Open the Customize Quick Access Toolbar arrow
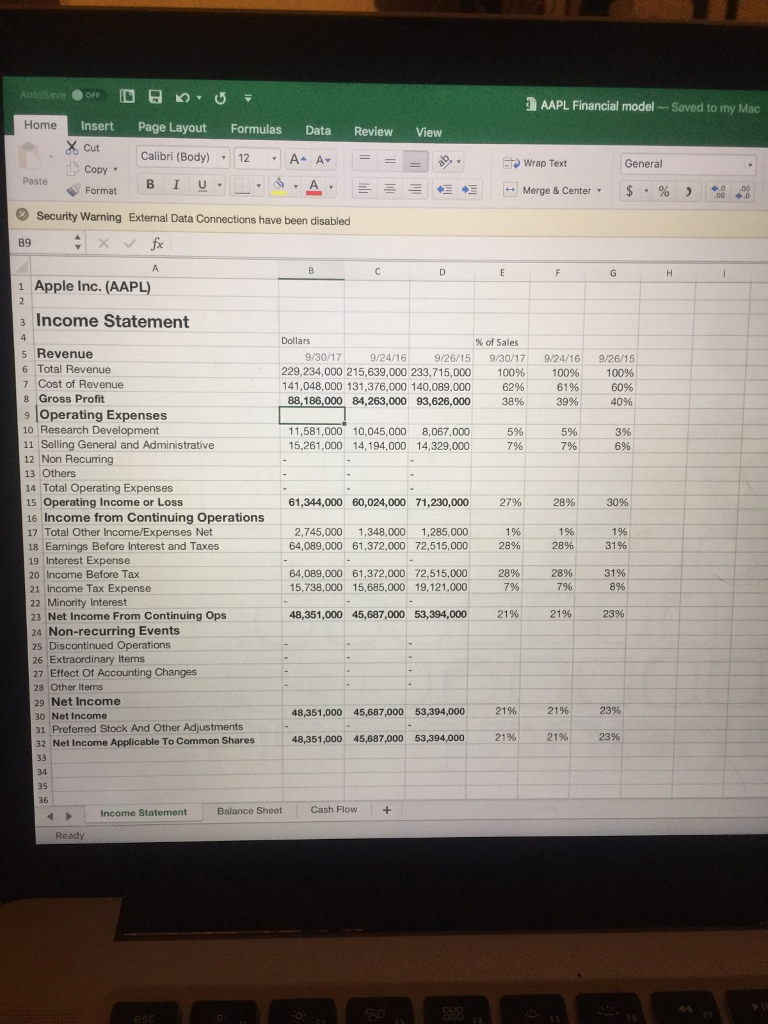 click(248, 99)
